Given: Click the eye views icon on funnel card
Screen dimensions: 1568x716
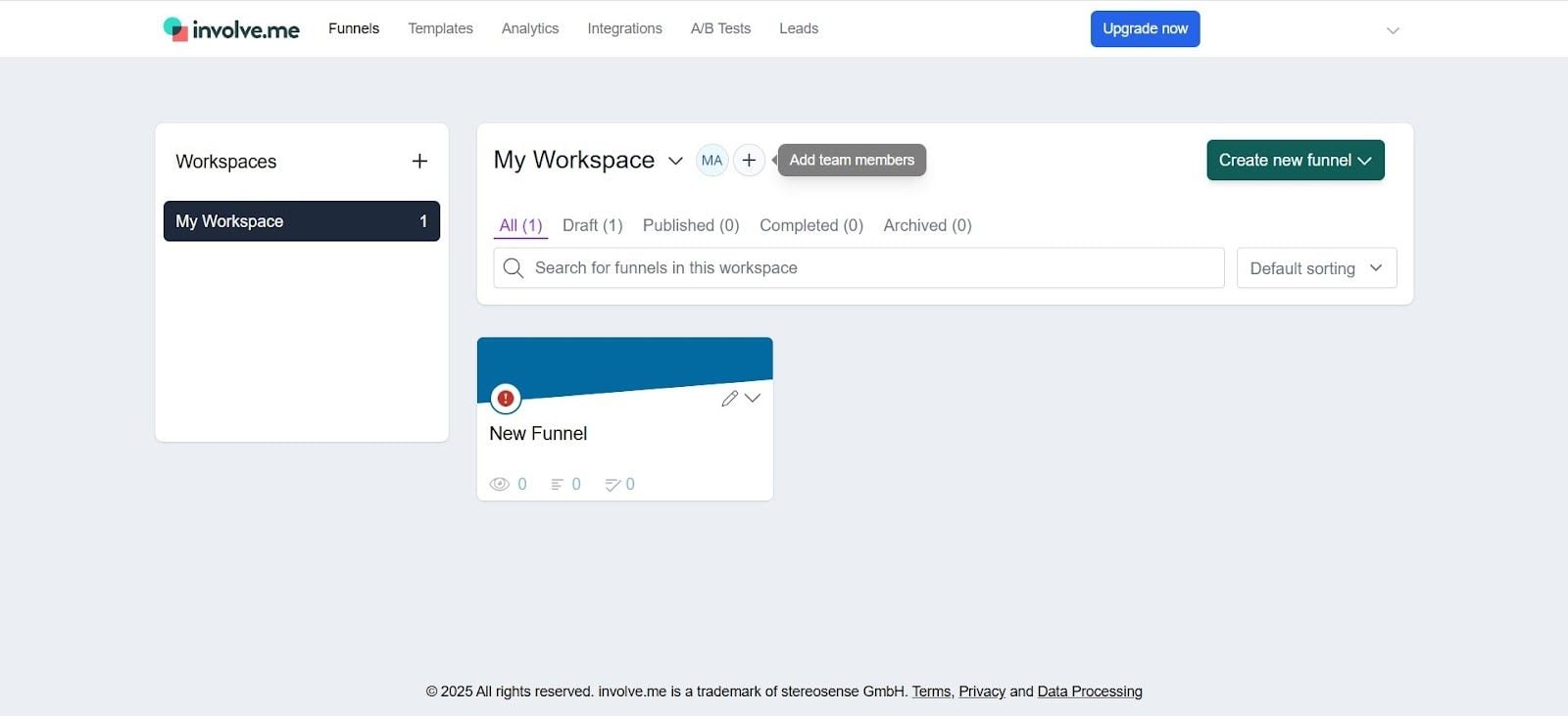Looking at the screenshot, I should pyautogui.click(x=500, y=484).
